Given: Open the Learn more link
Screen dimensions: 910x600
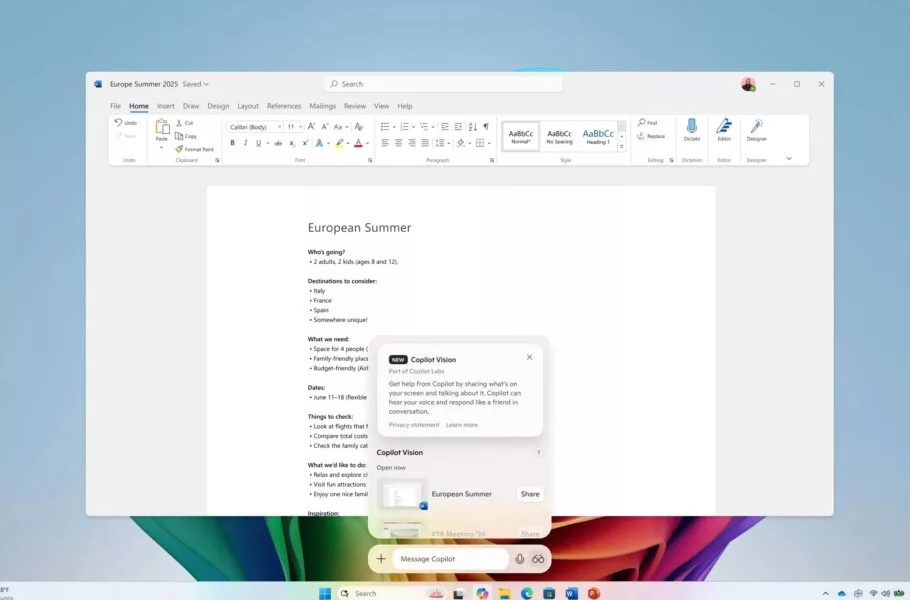Looking at the screenshot, I should tap(462, 424).
